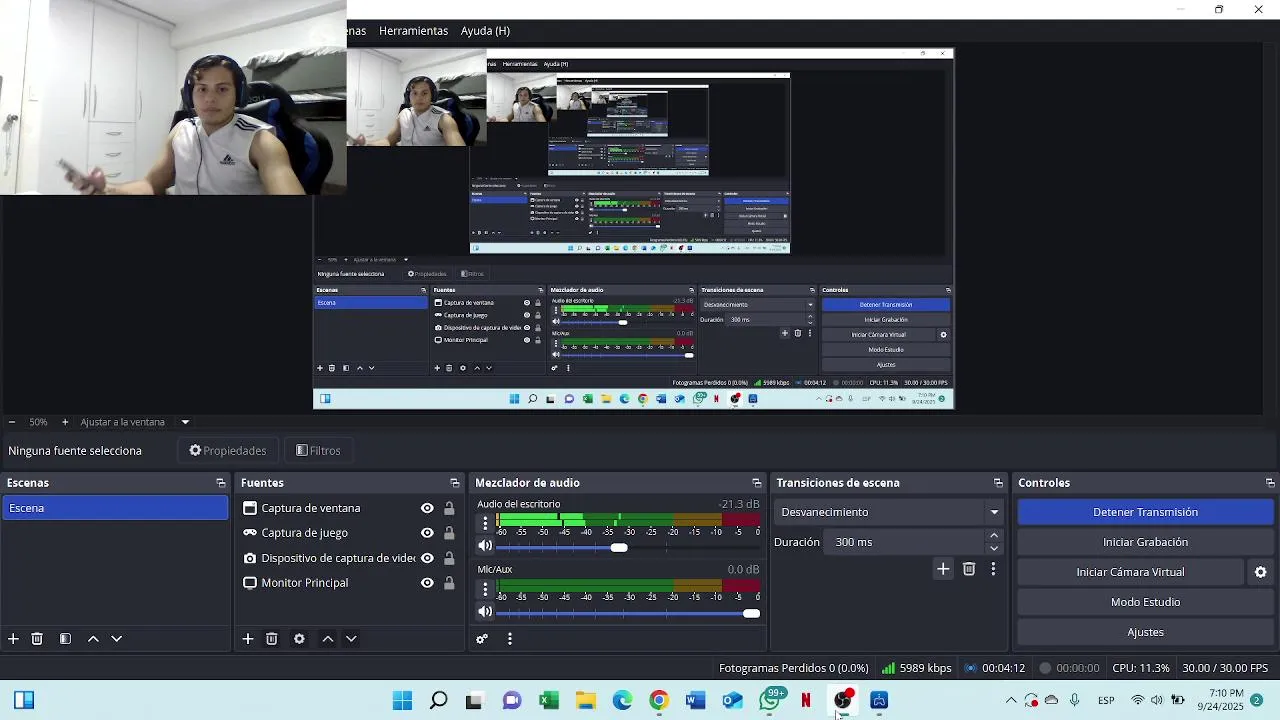Screen dimensions: 1280x720
Task: Remove selected scene with trash icon
Action: point(37,639)
